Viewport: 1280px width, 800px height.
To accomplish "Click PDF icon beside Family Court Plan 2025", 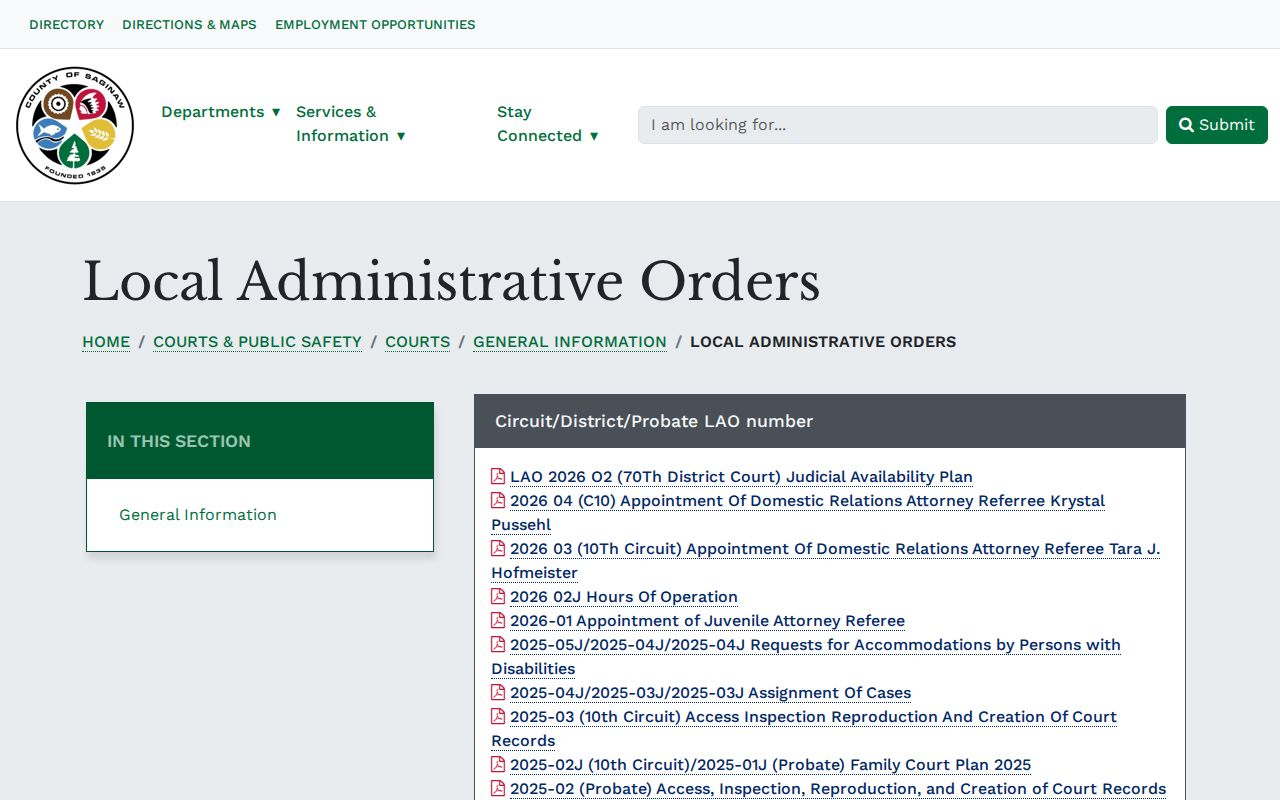I will coord(498,764).
